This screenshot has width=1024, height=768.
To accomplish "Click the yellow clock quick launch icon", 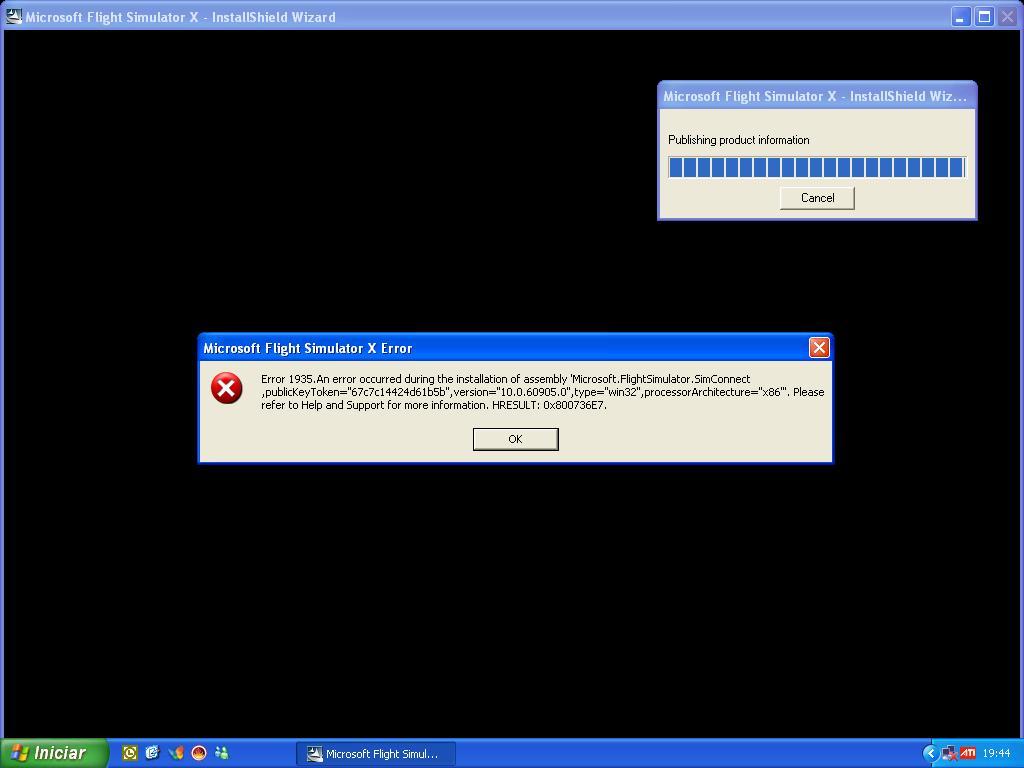I will click(x=130, y=753).
